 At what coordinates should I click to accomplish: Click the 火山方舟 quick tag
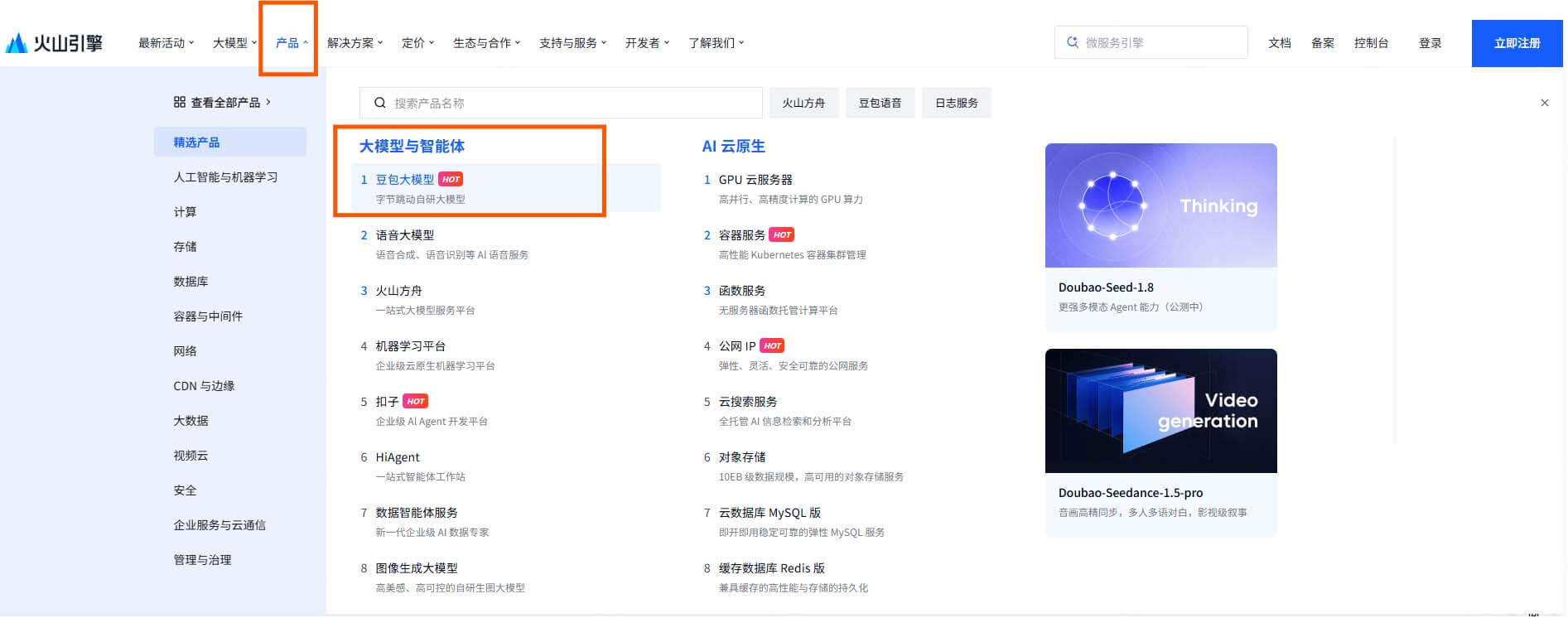(803, 104)
